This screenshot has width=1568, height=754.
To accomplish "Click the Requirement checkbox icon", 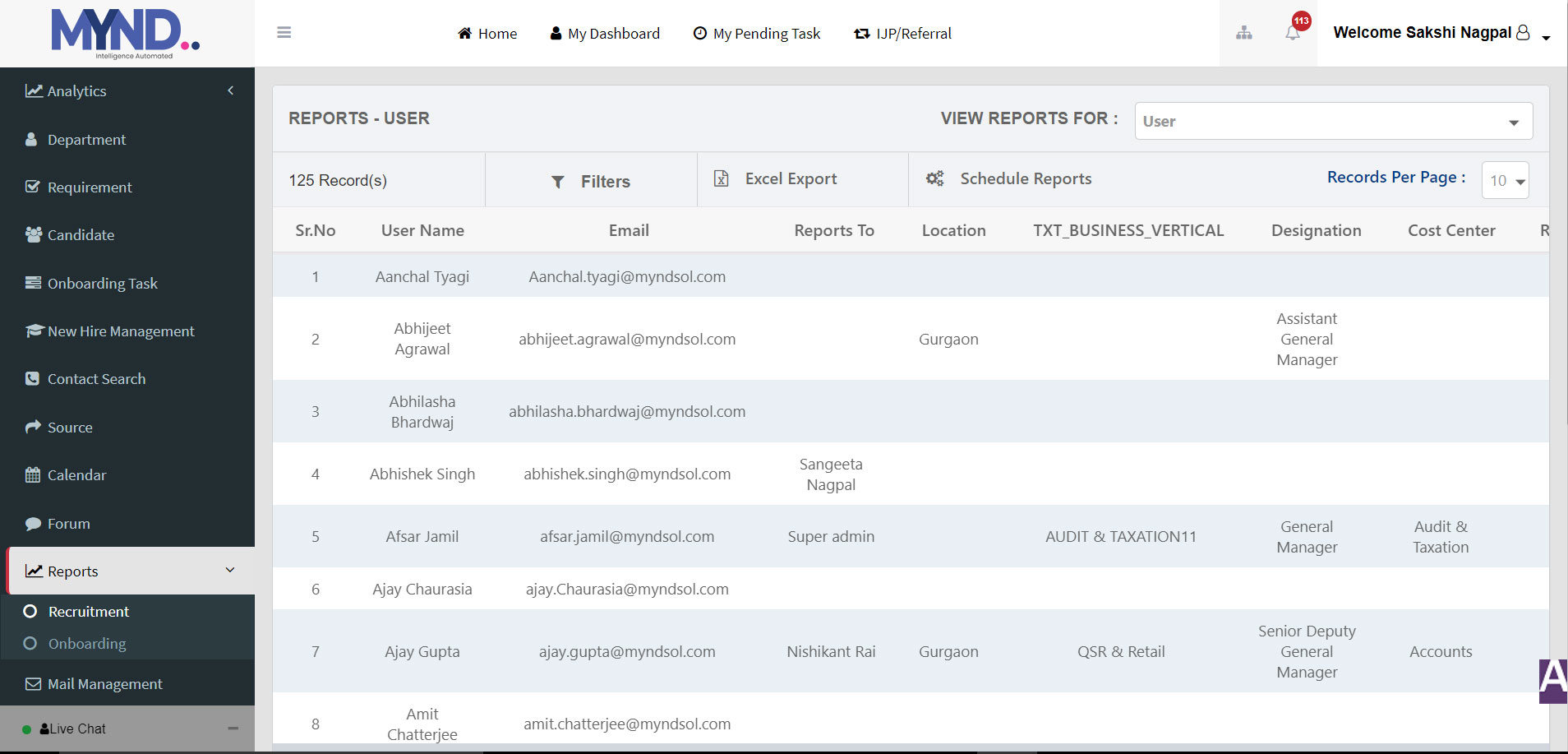I will [33, 187].
